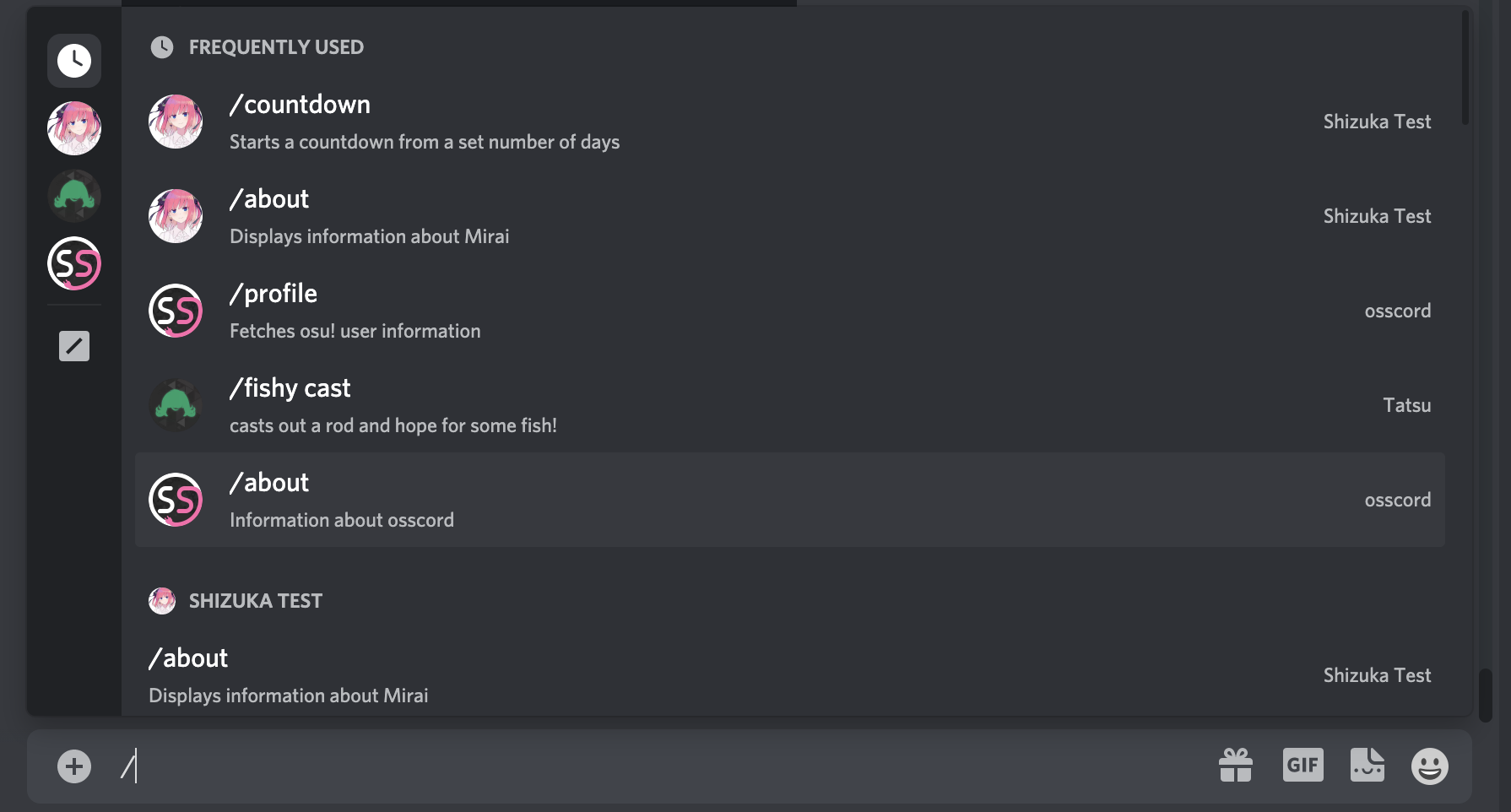Filter commands by the osscord bot avatar
Viewport: 1511px width, 812px height.
73,263
